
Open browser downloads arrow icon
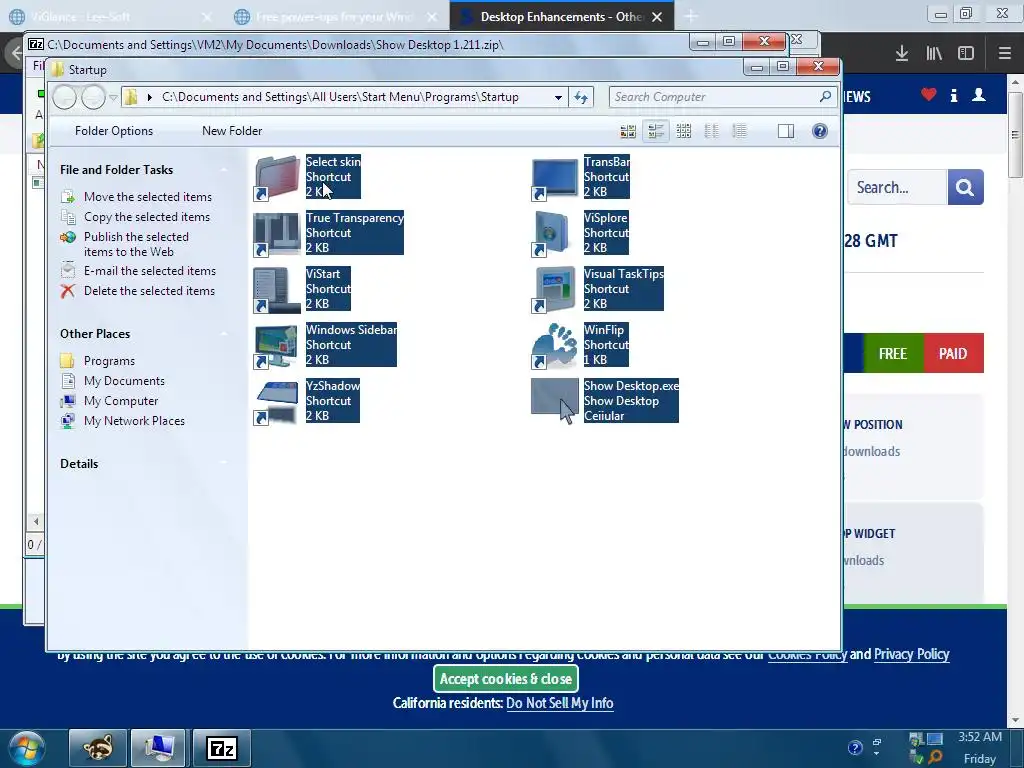[x=902, y=53]
